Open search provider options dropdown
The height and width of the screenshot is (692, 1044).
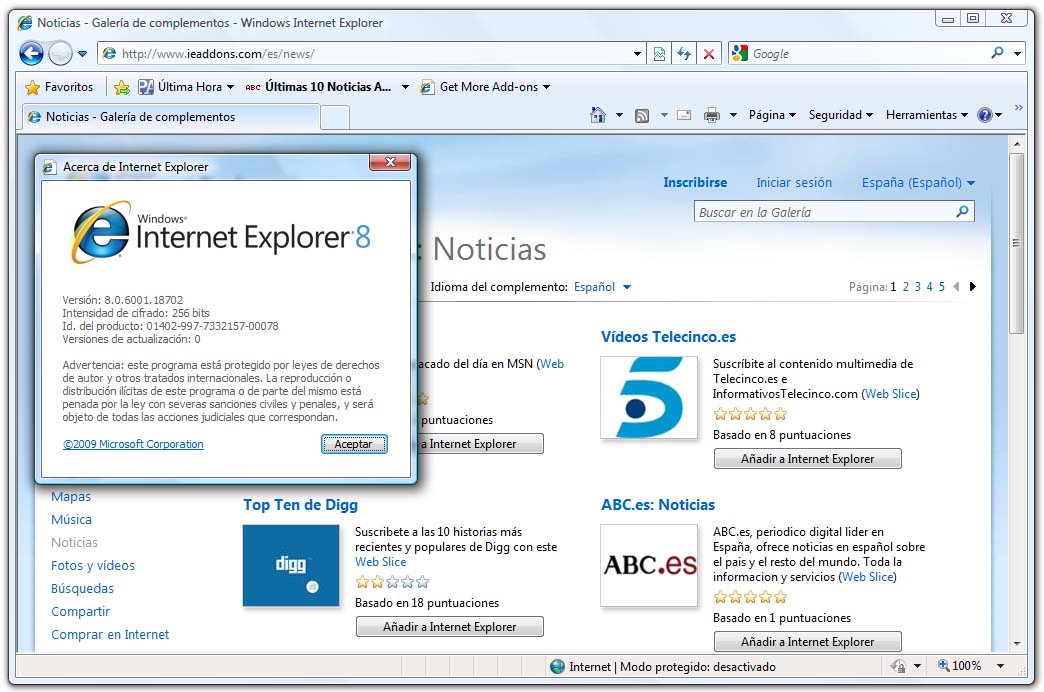click(1018, 54)
